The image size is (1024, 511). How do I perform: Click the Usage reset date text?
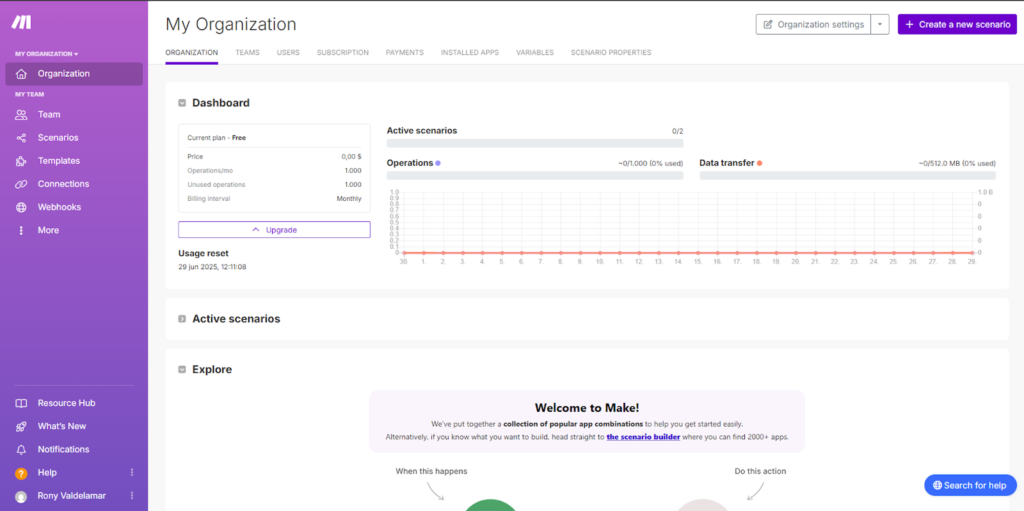click(212, 267)
